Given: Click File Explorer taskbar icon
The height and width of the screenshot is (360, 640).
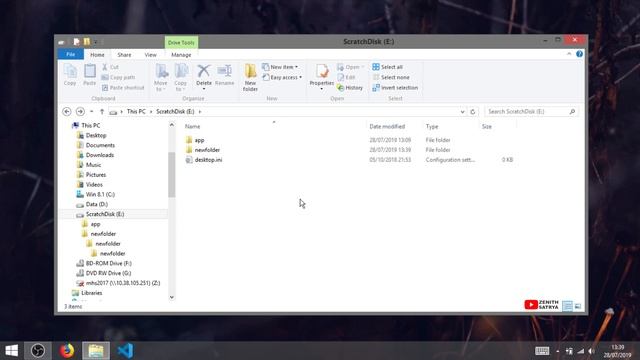Looking at the screenshot, I should pyautogui.click(x=96, y=351).
